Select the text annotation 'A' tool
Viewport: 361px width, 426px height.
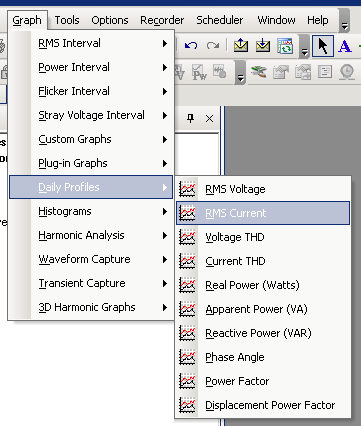tap(345, 46)
